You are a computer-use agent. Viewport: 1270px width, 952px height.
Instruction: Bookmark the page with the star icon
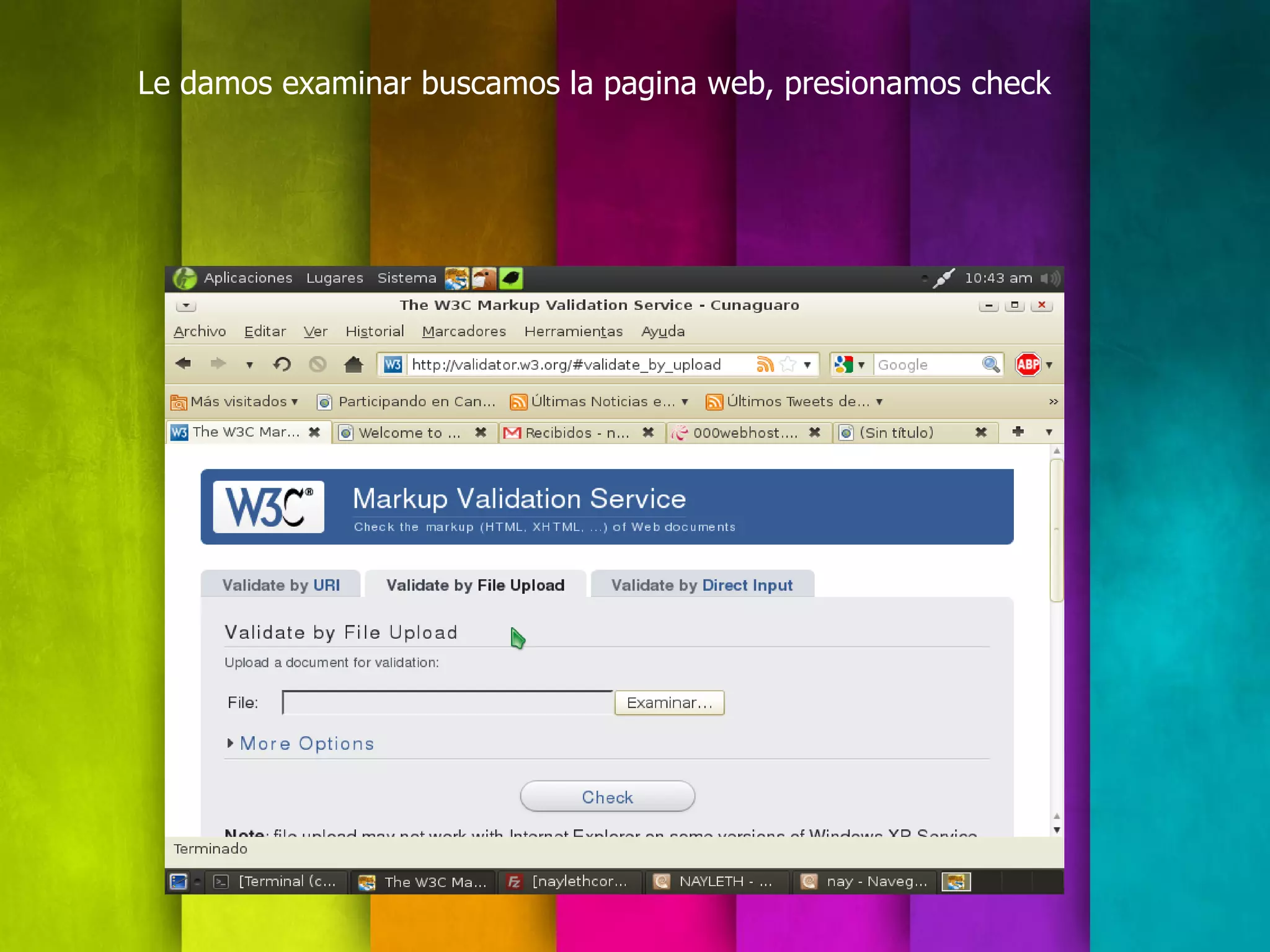point(788,364)
